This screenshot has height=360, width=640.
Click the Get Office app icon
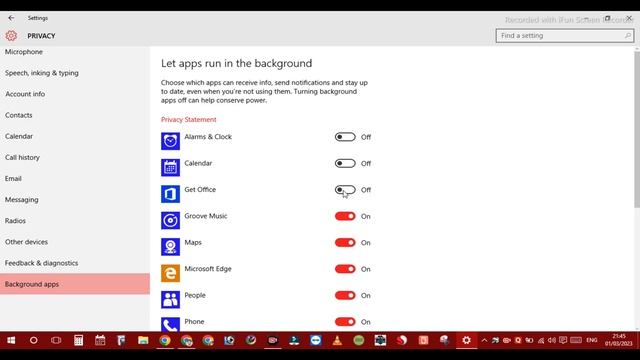coord(170,194)
